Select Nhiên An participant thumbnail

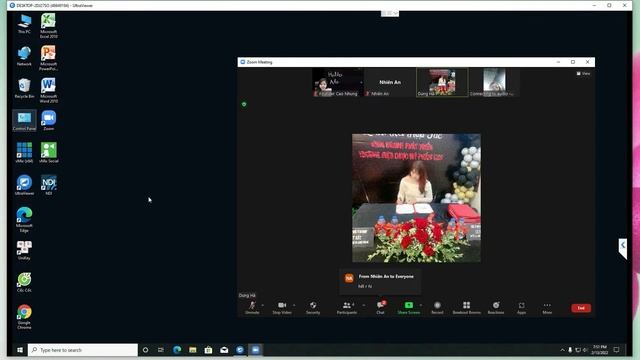(390, 82)
